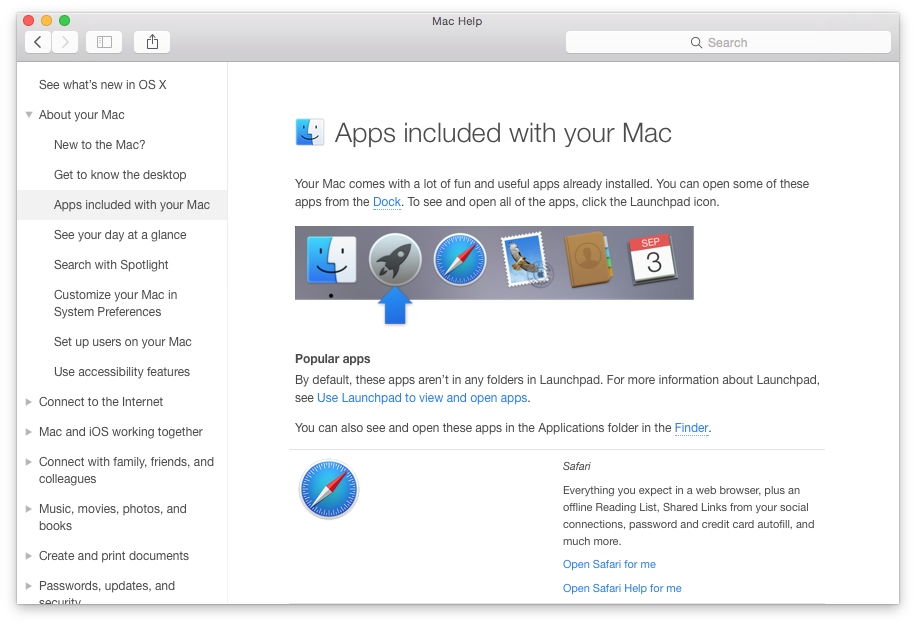Click the Dock link in the intro paragraph
Screen dimensions: 916x625
point(387,202)
